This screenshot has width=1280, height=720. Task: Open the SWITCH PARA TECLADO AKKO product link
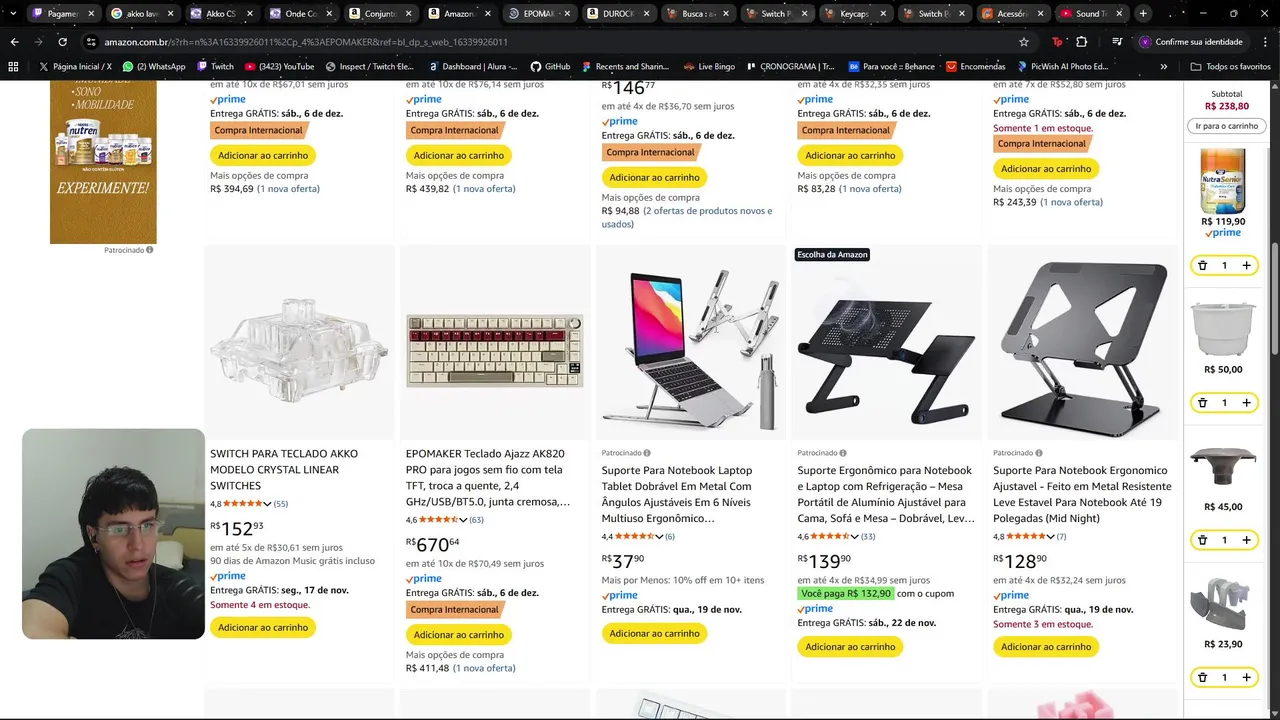[x=283, y=469]
